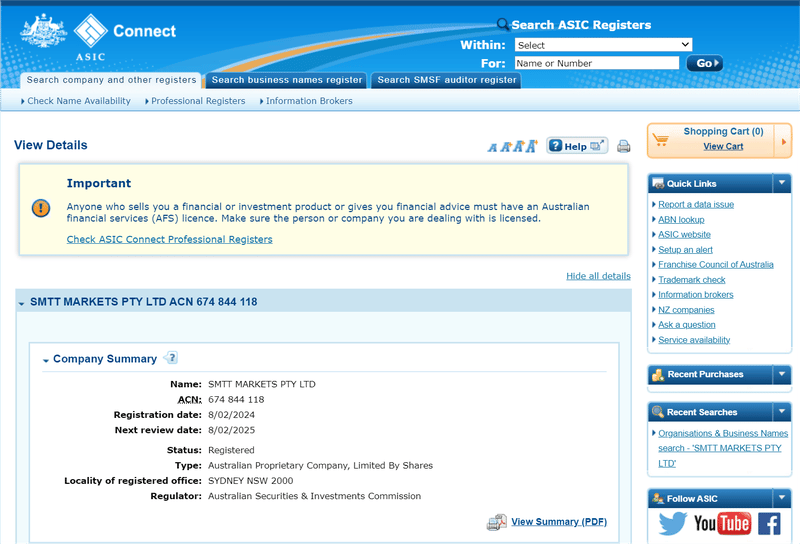Screen dimensions: 800x544
Task: Click the orange Important warning icon
Action: coord(41,208)
